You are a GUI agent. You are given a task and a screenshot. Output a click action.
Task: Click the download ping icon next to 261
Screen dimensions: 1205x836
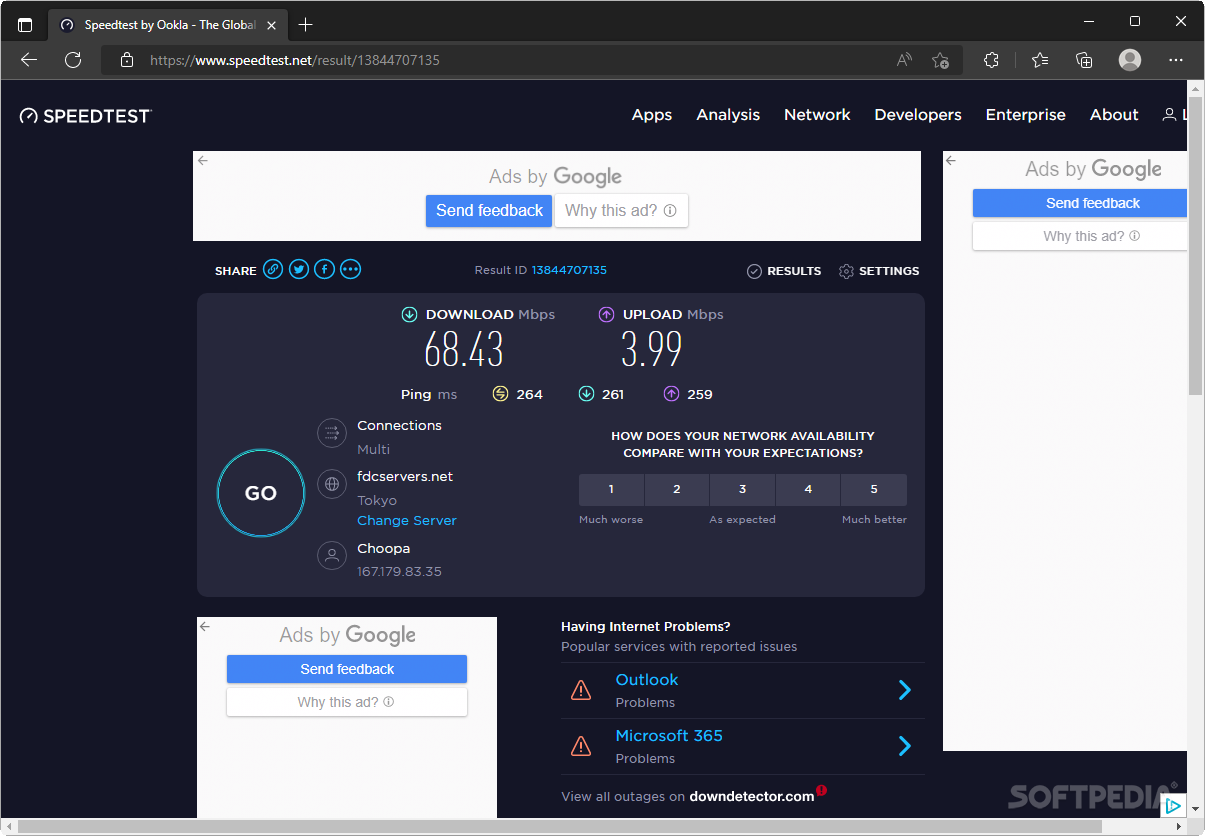pos(587,394)
